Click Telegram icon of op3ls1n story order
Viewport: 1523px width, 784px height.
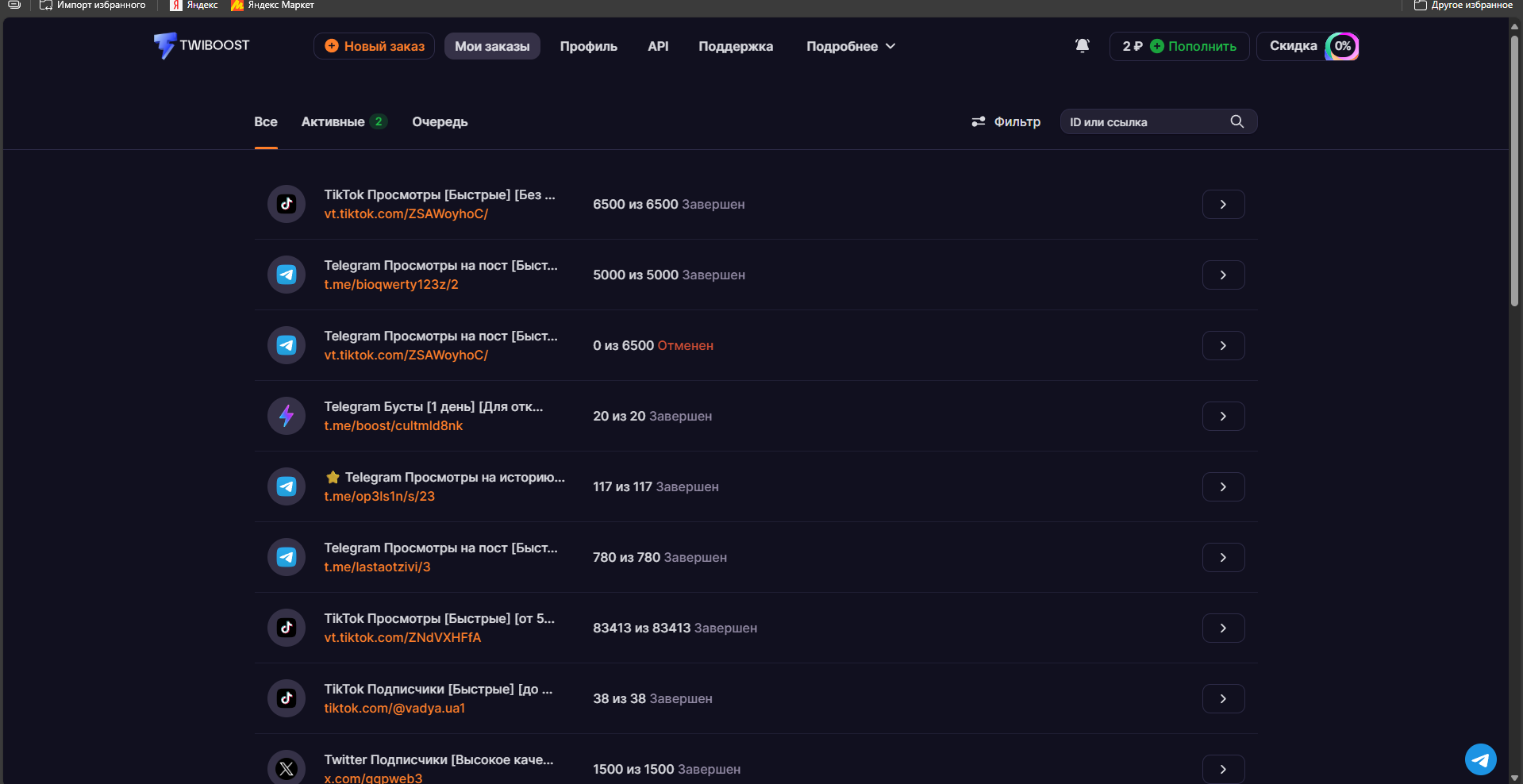(x=287, y=486)
